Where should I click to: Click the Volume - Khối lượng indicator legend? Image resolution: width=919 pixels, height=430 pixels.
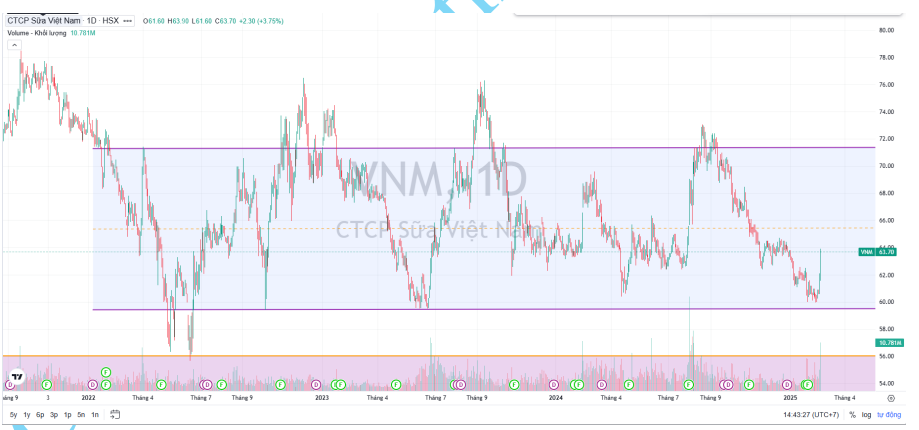click(x=37, y=33)
